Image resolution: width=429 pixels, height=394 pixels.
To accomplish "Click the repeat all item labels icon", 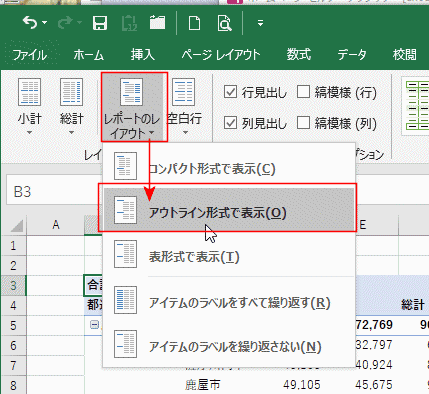I will click(125, 300).
